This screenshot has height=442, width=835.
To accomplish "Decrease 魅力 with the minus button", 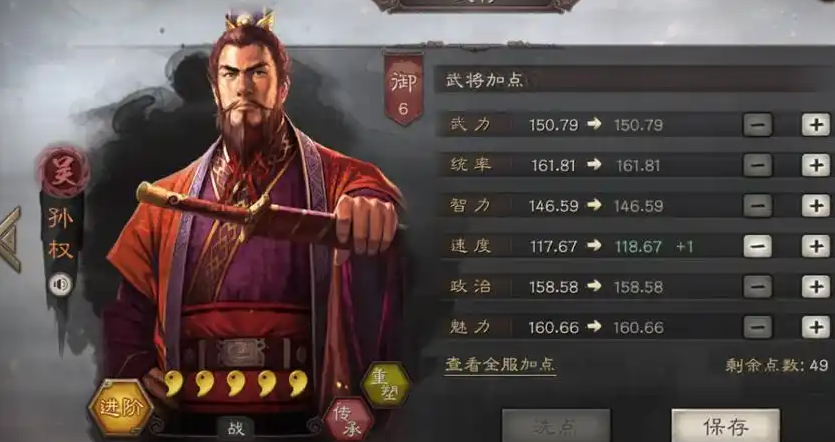I will tap(758, 327).
